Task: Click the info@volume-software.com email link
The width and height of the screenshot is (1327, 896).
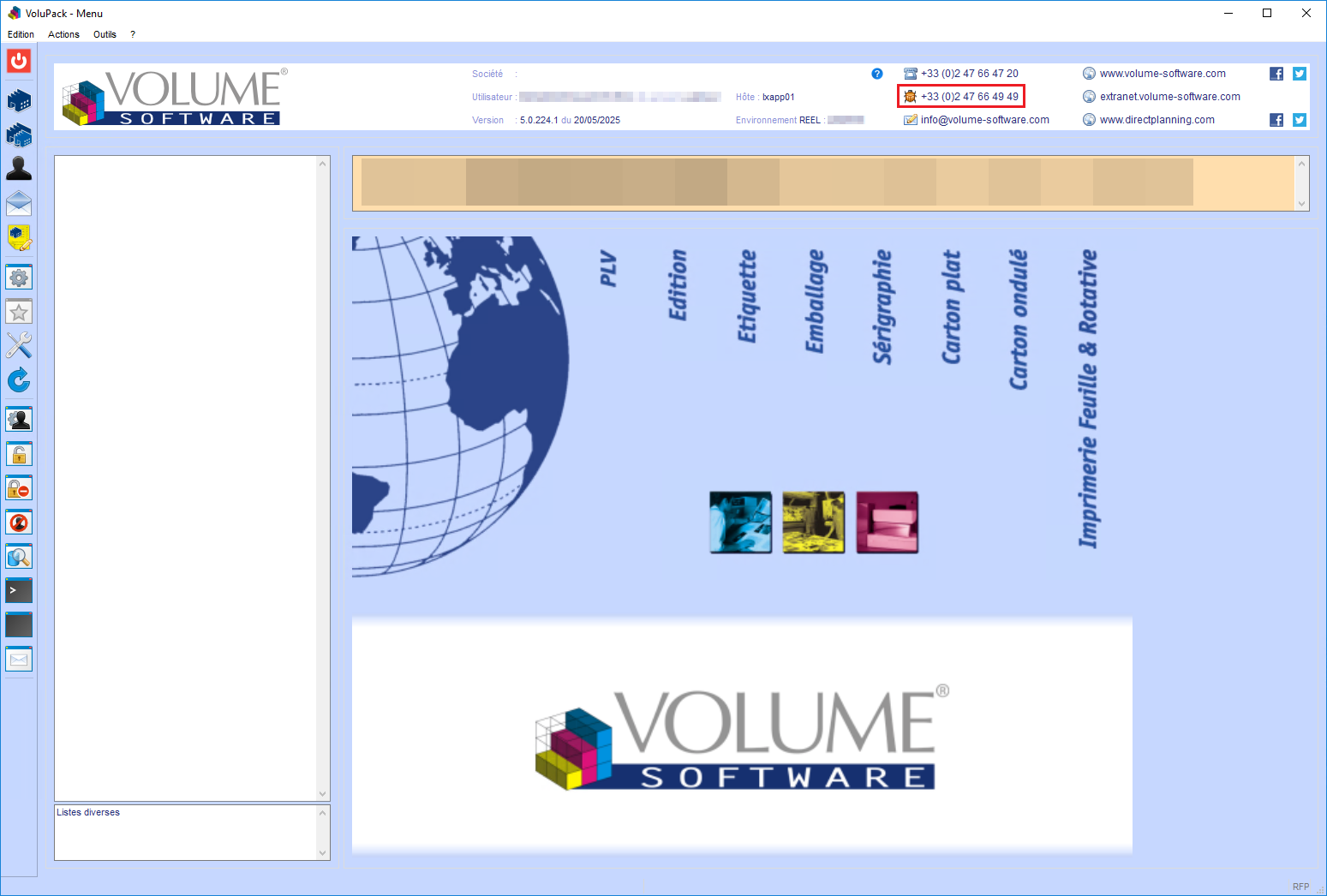Action: tap(985, 120)
